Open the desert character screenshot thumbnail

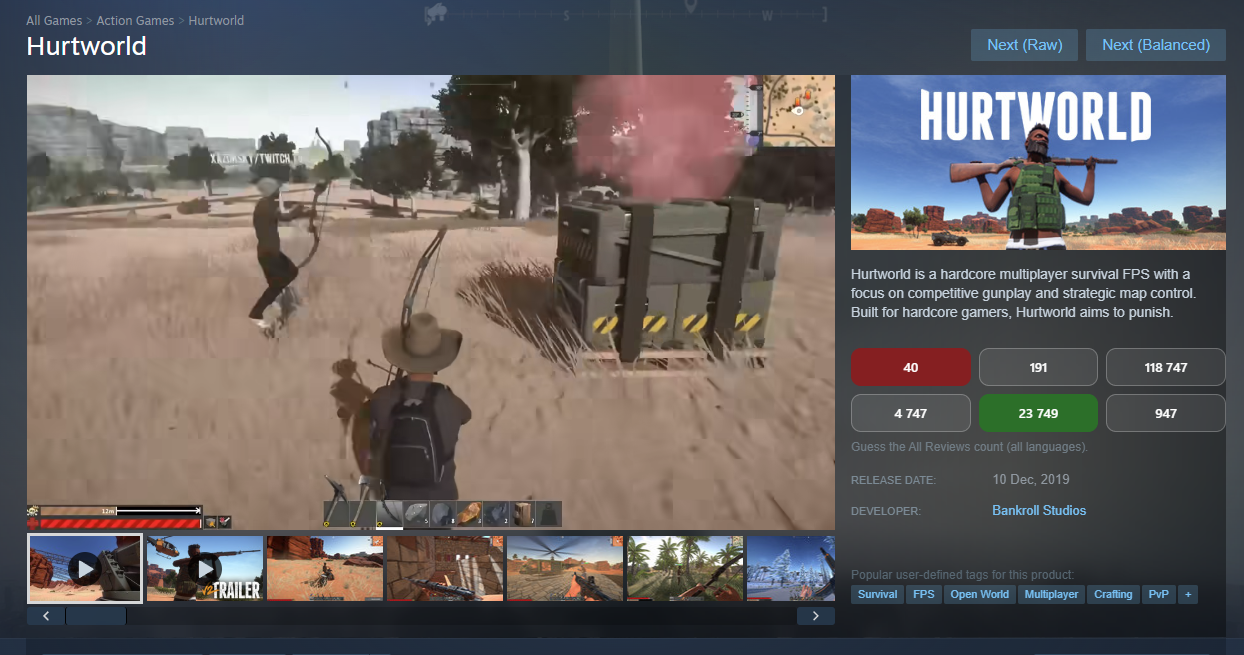(325, 569)
